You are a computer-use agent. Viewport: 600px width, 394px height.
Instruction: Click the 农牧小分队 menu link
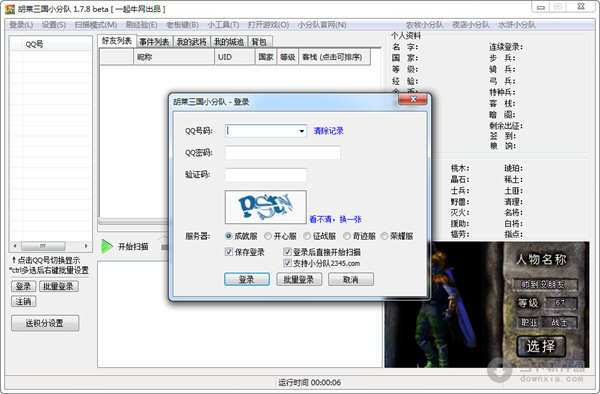pos(424,25)
